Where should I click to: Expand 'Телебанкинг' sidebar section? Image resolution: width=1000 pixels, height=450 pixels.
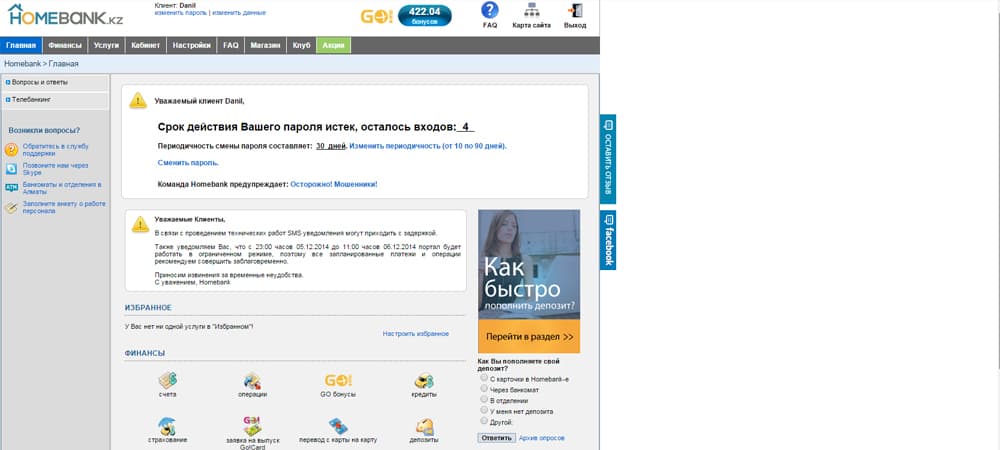pyautogui.click(x=55, y=100)
